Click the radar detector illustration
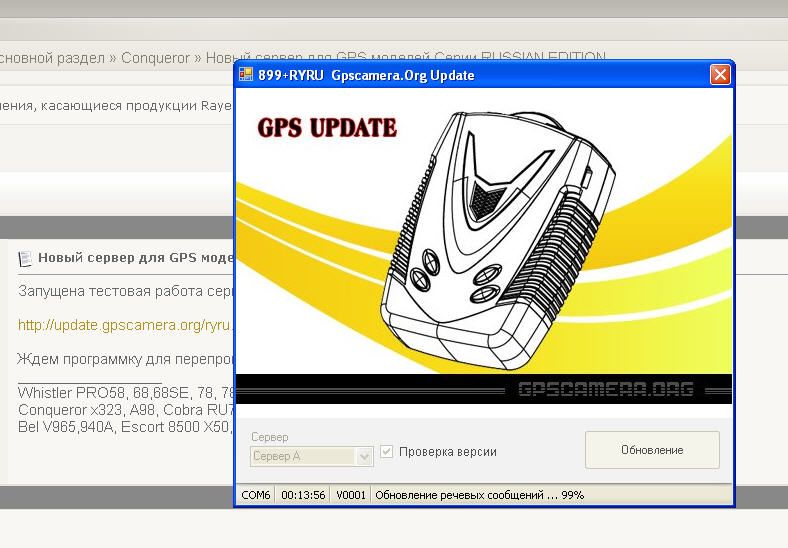The height and width of the screenshot is (548, 788). (x=499, y=240)
